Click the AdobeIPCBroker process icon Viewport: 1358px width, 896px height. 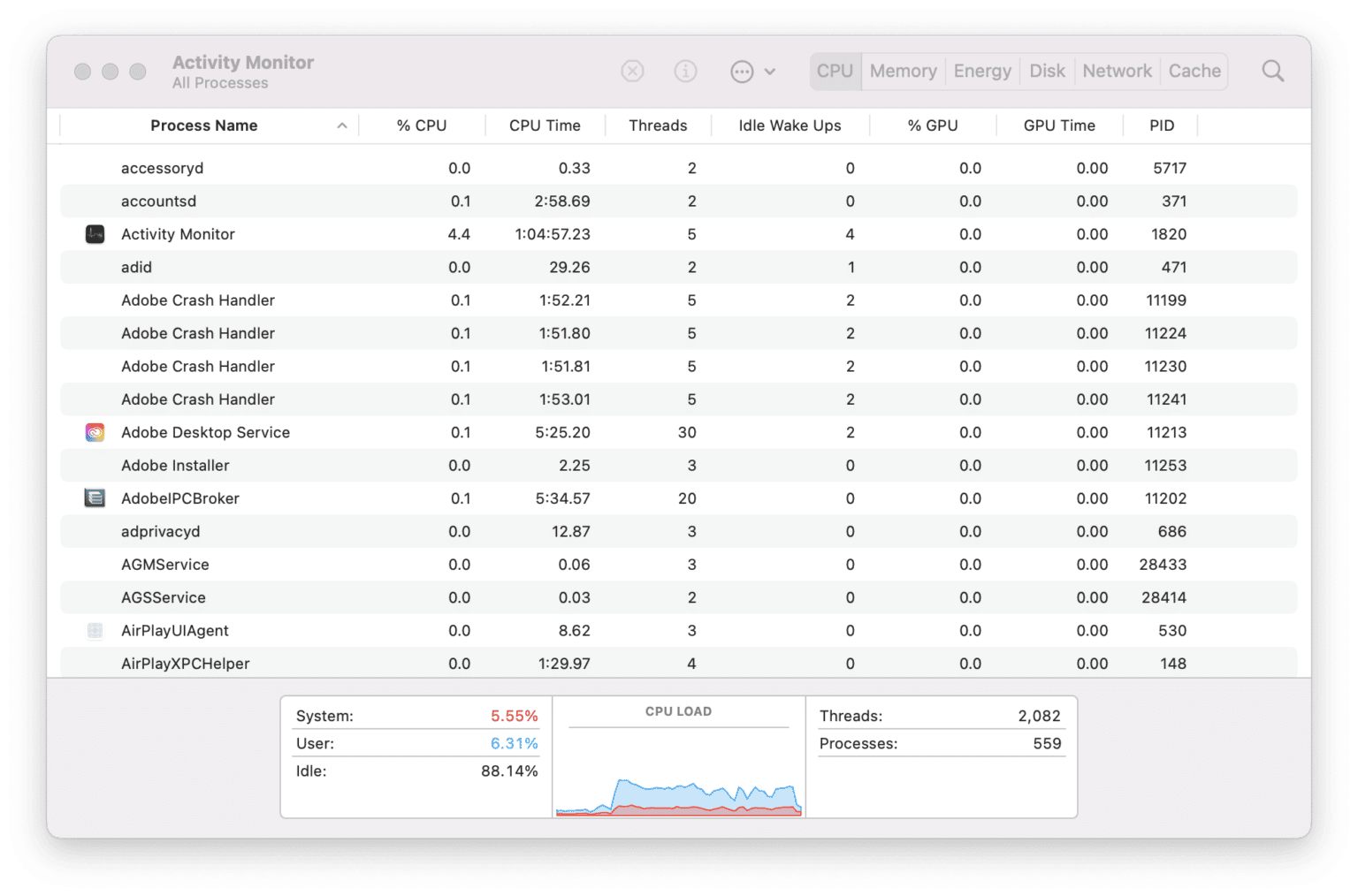[x=95, y=498]
